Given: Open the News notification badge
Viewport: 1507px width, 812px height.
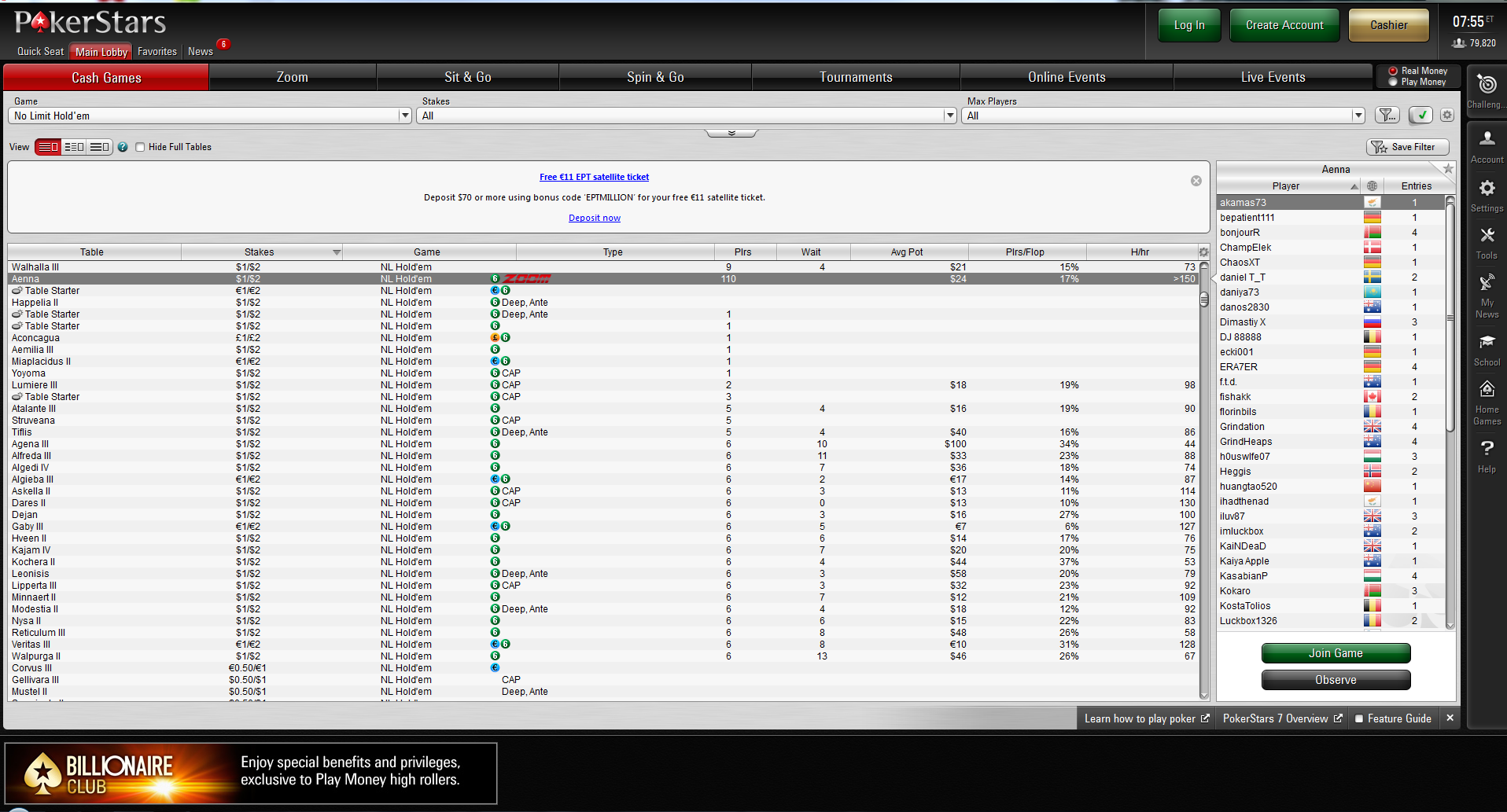Looking at the screenshot, I should pyautogui.click(x=223, y=44).
